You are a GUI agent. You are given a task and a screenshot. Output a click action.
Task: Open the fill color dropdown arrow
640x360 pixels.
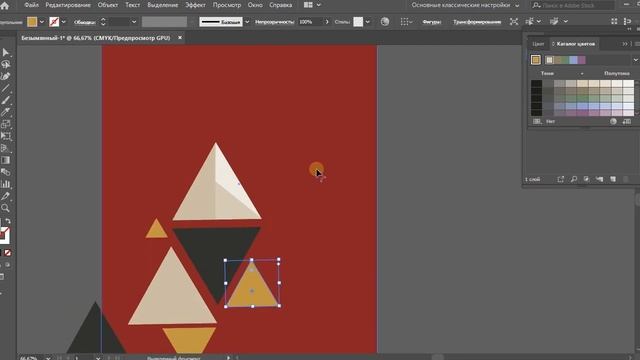click(42, 22)
